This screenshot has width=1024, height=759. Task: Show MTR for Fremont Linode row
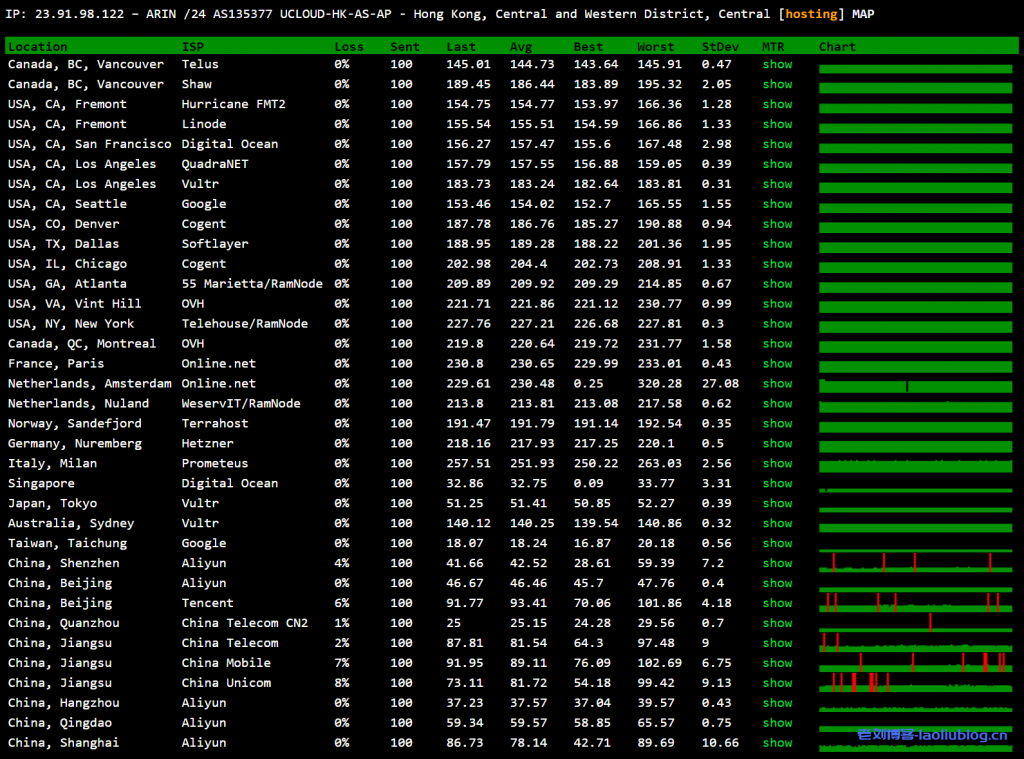777,124
